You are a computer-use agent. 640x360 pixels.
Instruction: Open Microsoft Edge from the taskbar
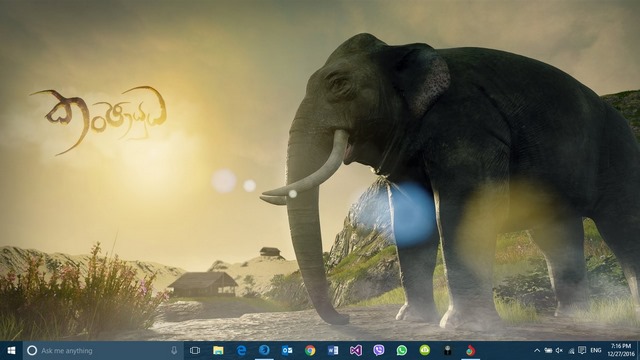click(x=241, y=351)
